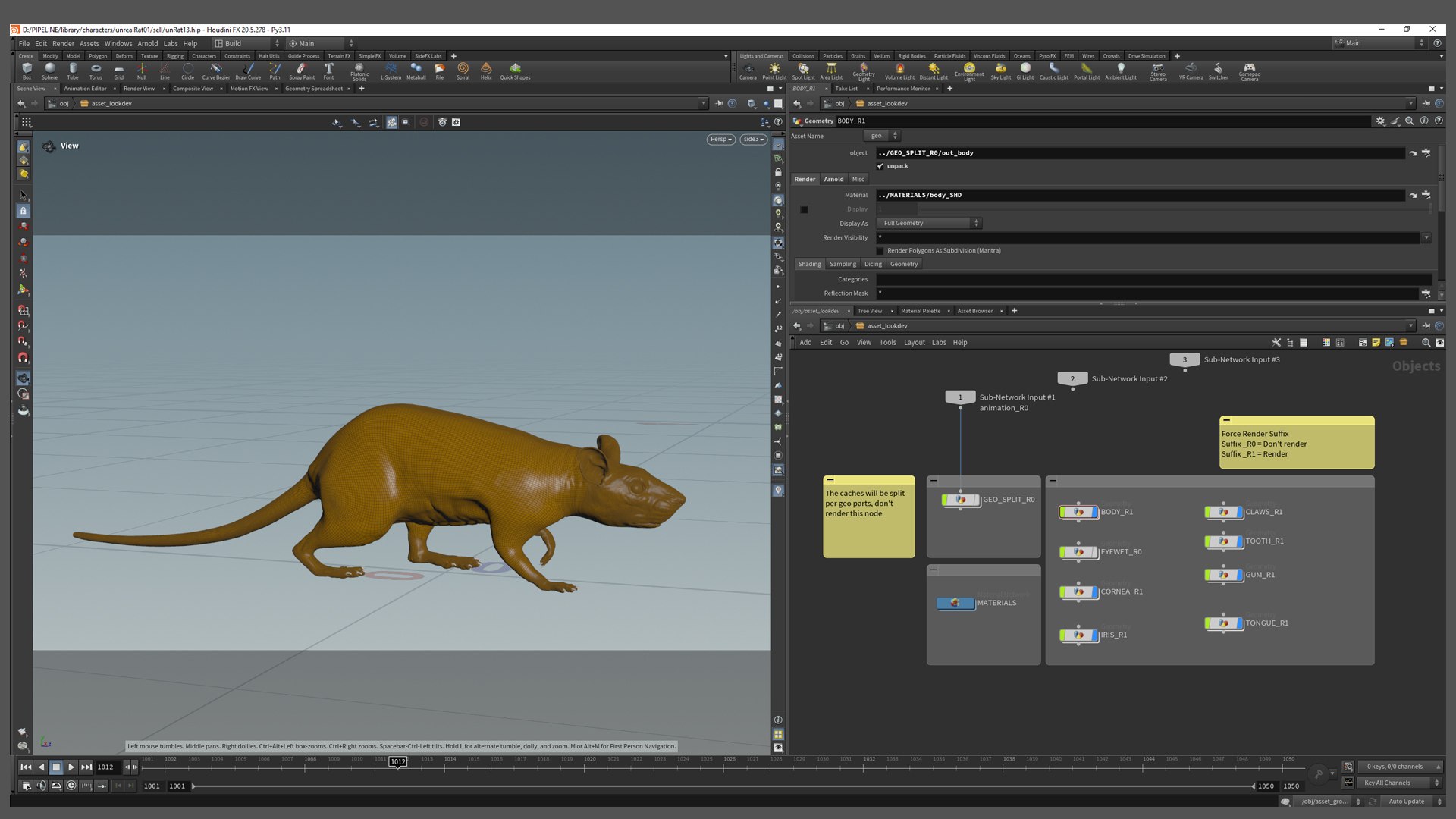Switch to the Arnold parameter tab
Screen dimensions: 1456x819
click(x=833, y=180)
